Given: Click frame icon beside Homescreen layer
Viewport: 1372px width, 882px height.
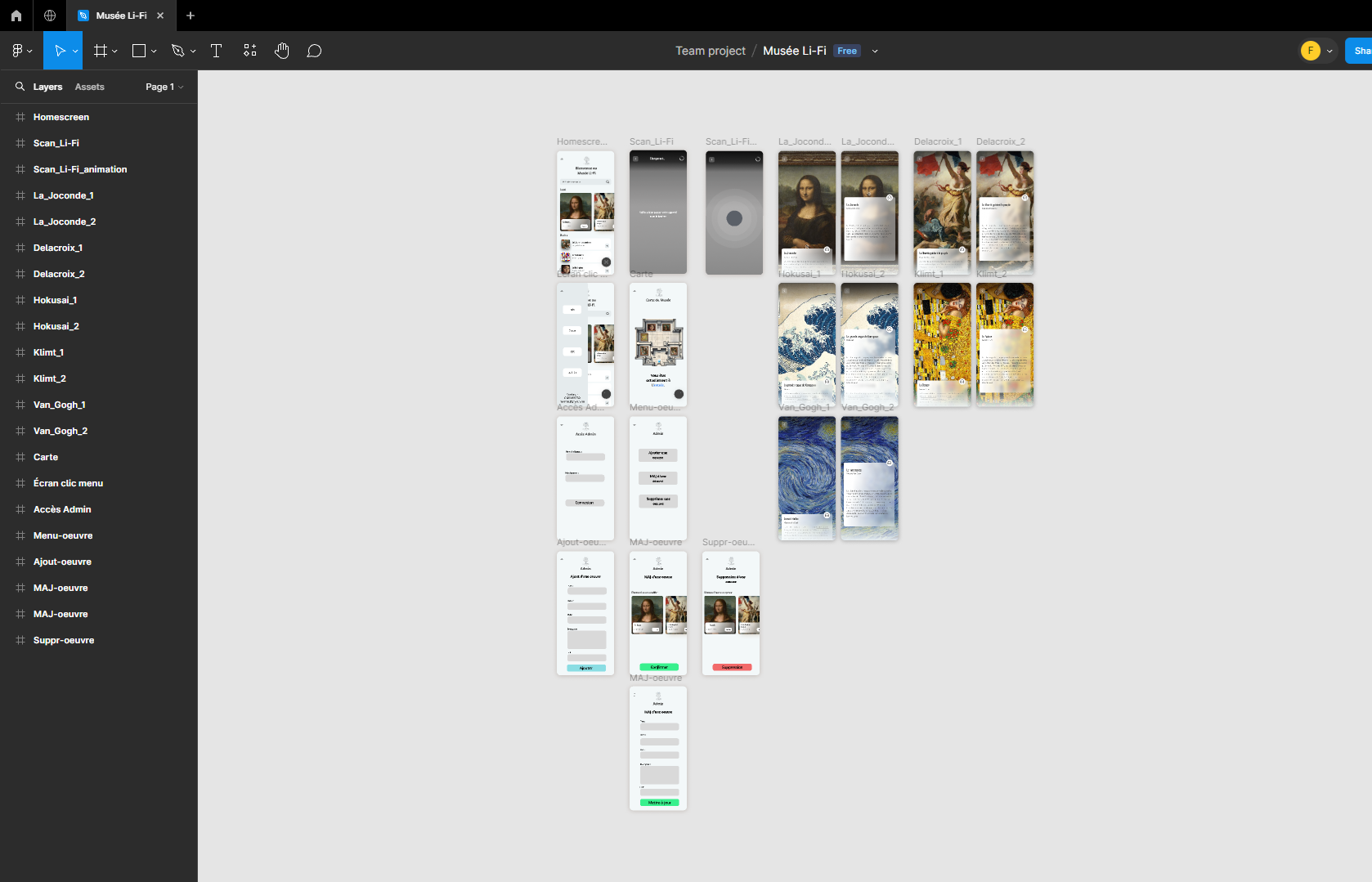Looking at the screenshot, I should tap(20, 117).
